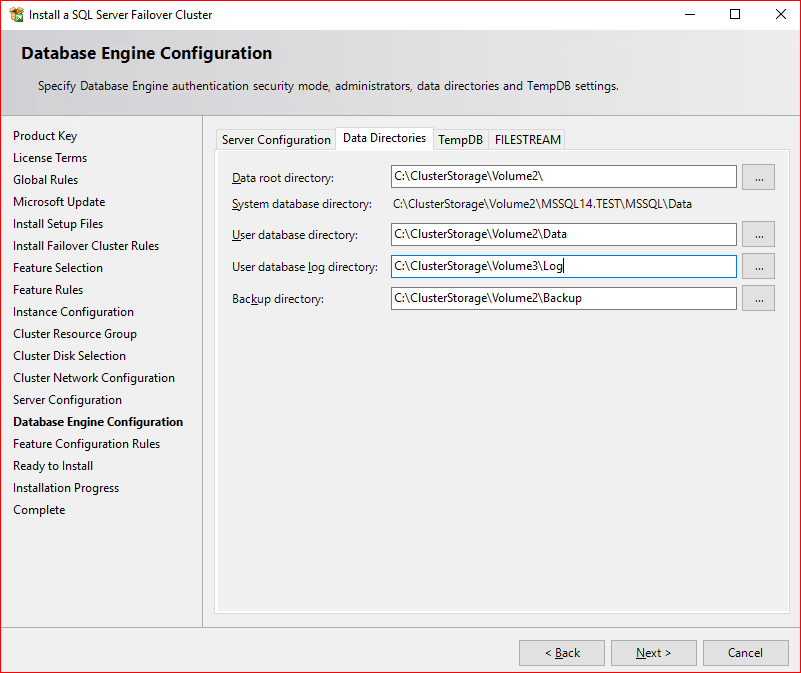
Task: Open the FILESTREAM tab
Action: (528, 140)
